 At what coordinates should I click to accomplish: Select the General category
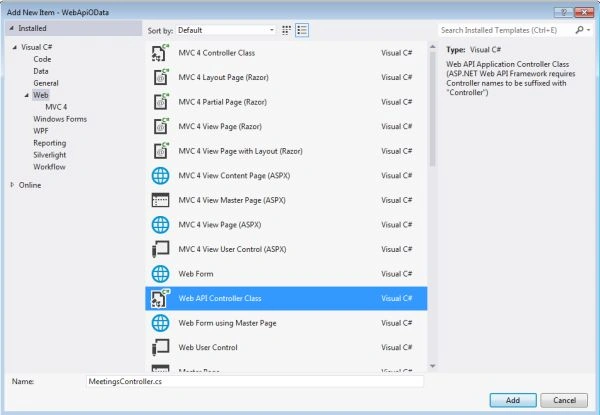tap(46, 83)
